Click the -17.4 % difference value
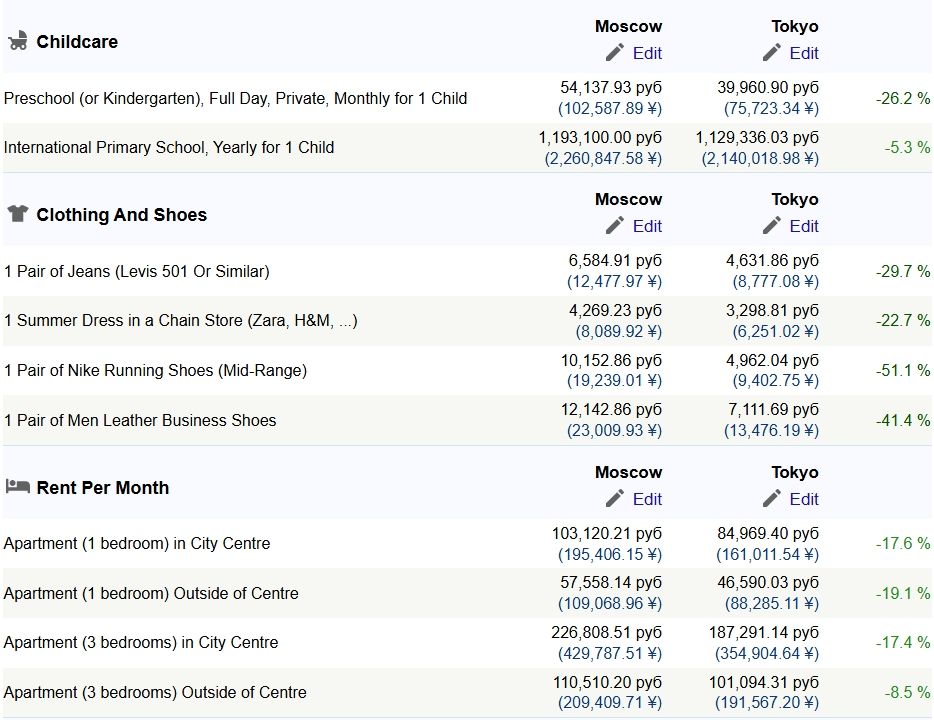This screenshot has height=720, width=934. point(903,643)
